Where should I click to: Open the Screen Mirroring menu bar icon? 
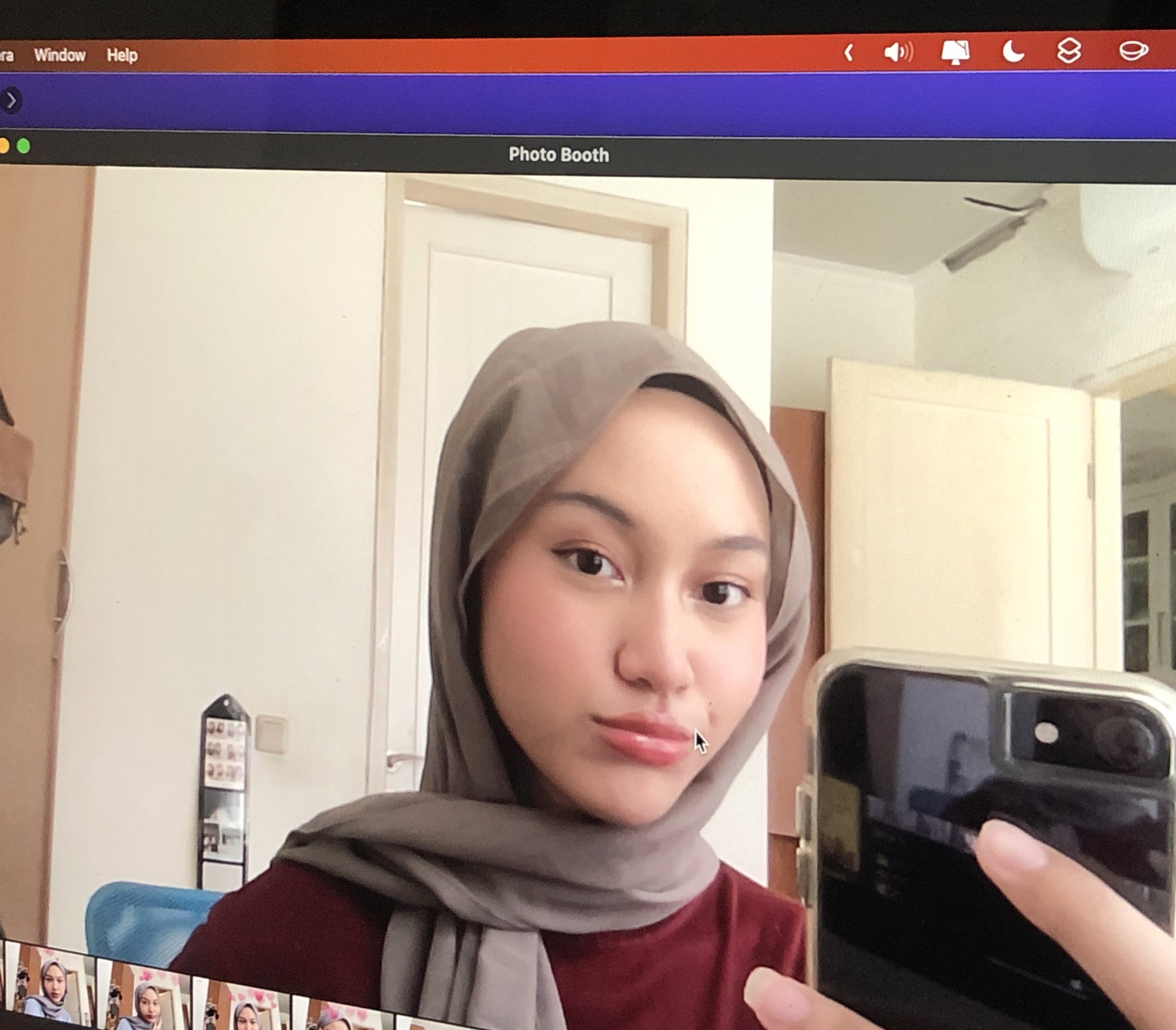coord(956,53)
